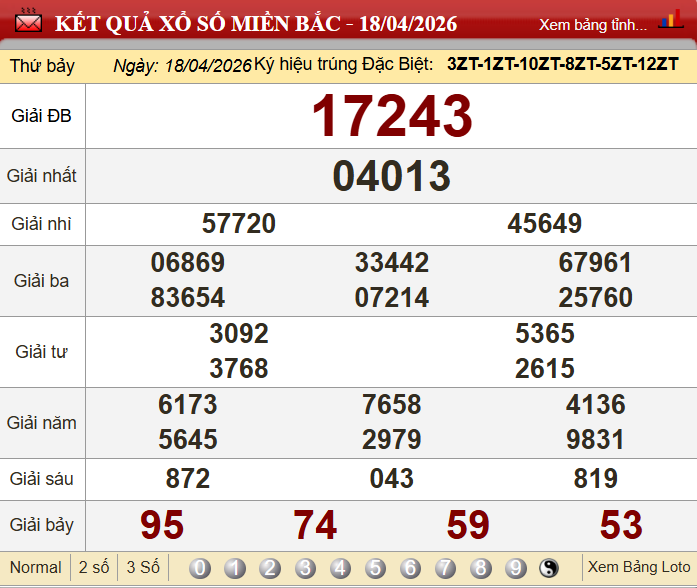Screen dimensions: 697x588
Task: Choose the number 7 ball filter
Action: pos(446,568)
